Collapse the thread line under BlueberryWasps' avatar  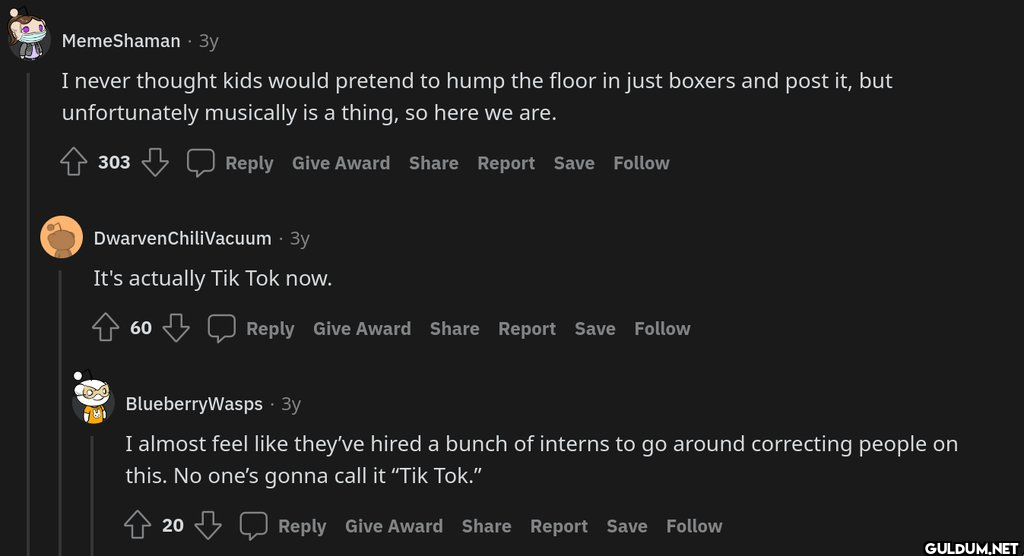pos(92,495)
